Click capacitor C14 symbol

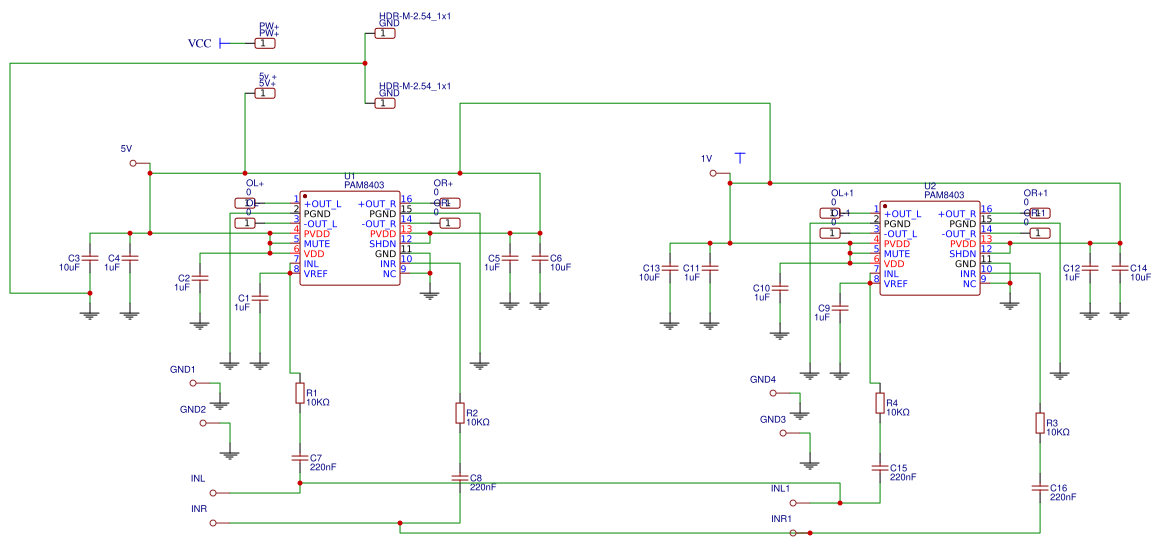tap(1120, 268)
